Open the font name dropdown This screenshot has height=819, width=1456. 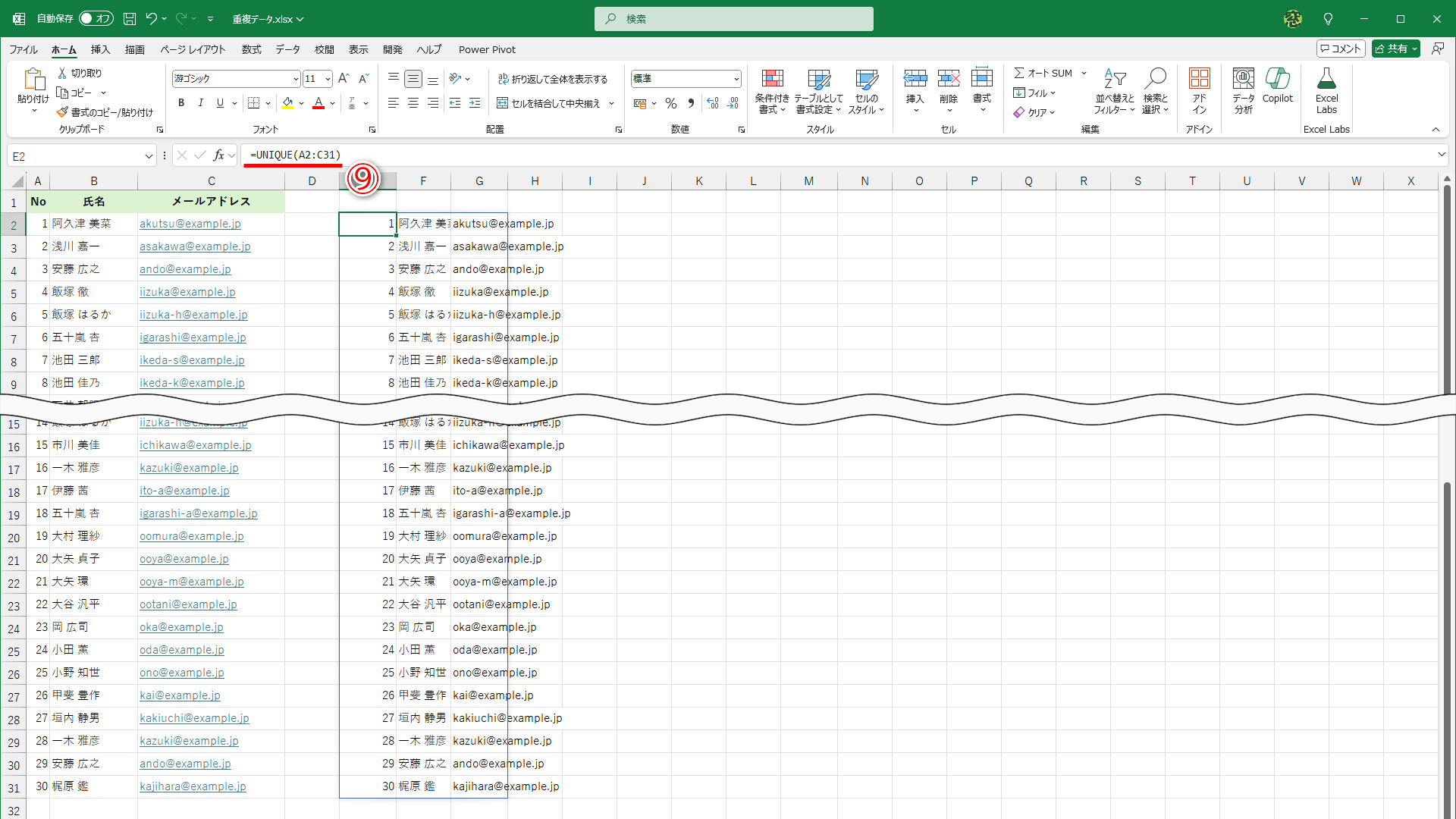click(296, 79)
